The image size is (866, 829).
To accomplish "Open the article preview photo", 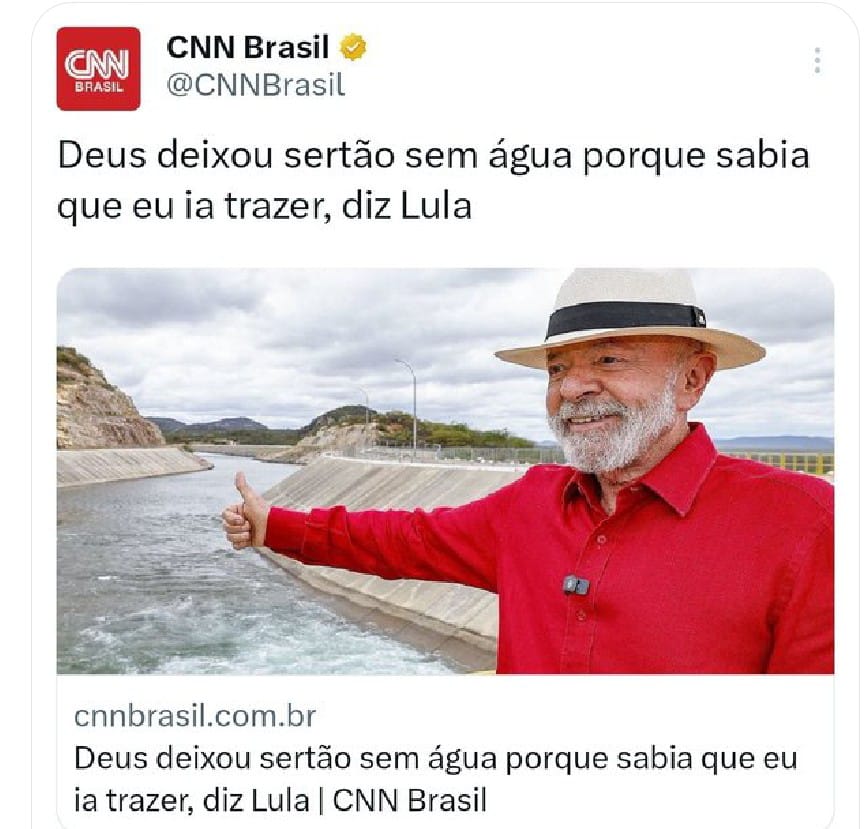I will (x=445, y=471).
